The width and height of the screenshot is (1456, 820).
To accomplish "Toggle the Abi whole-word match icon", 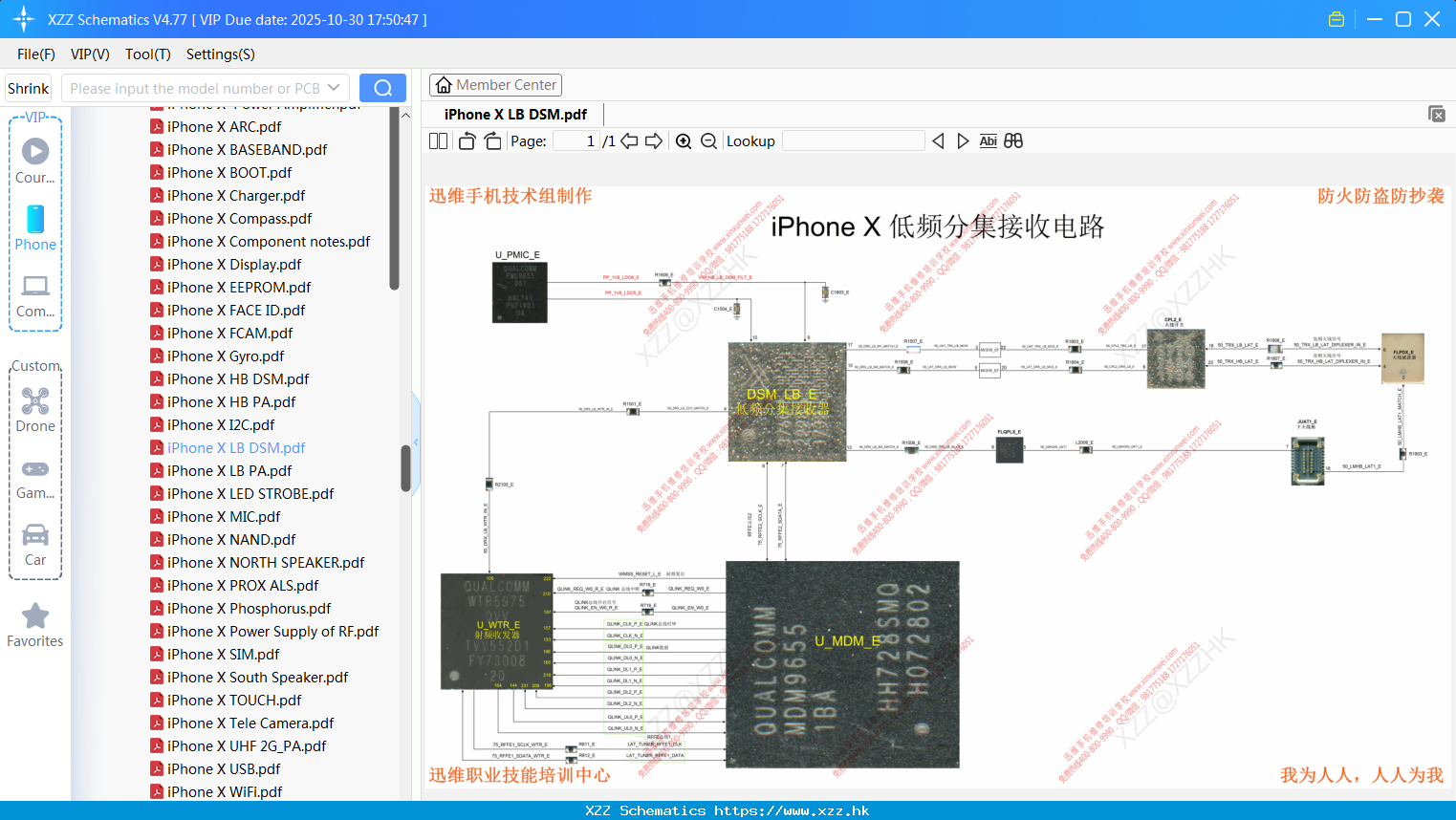I will point(988,141).
